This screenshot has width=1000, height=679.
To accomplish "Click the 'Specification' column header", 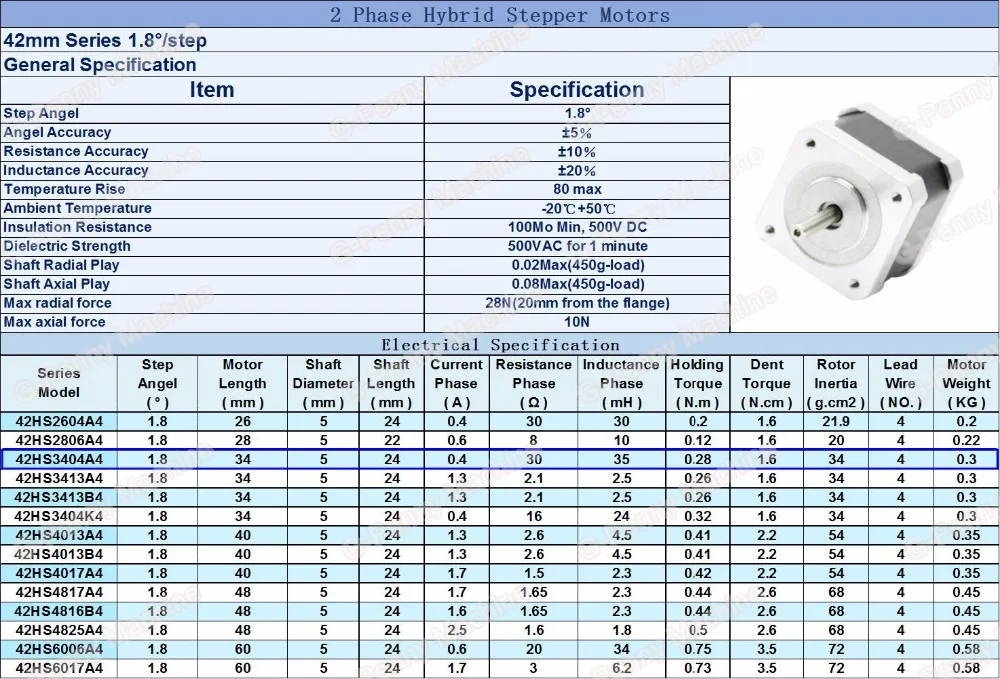I will pyautogui.click(x=577, y=90).
